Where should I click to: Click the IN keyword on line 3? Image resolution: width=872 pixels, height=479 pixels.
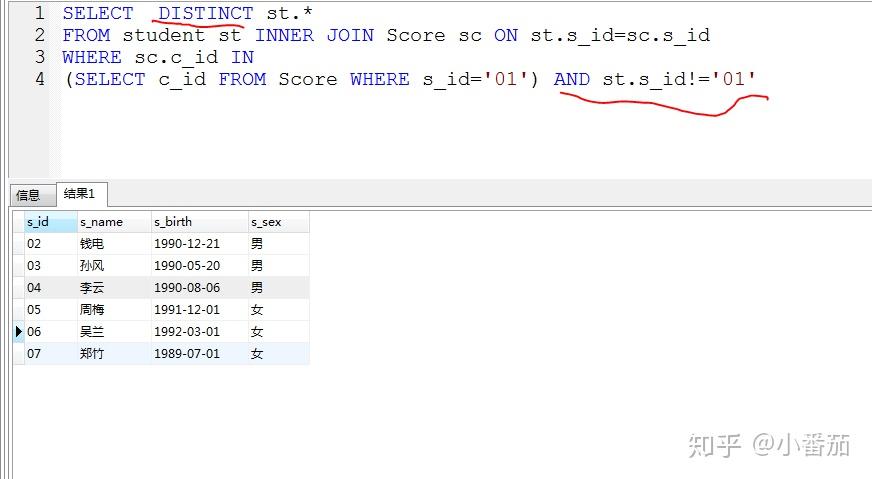[242, 57]
